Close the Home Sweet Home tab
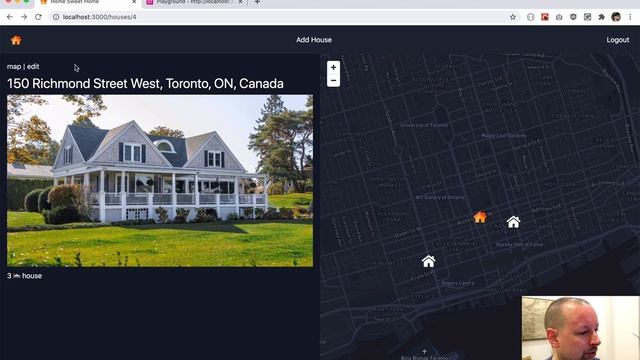The image size is (640, 360). point(134,2)
